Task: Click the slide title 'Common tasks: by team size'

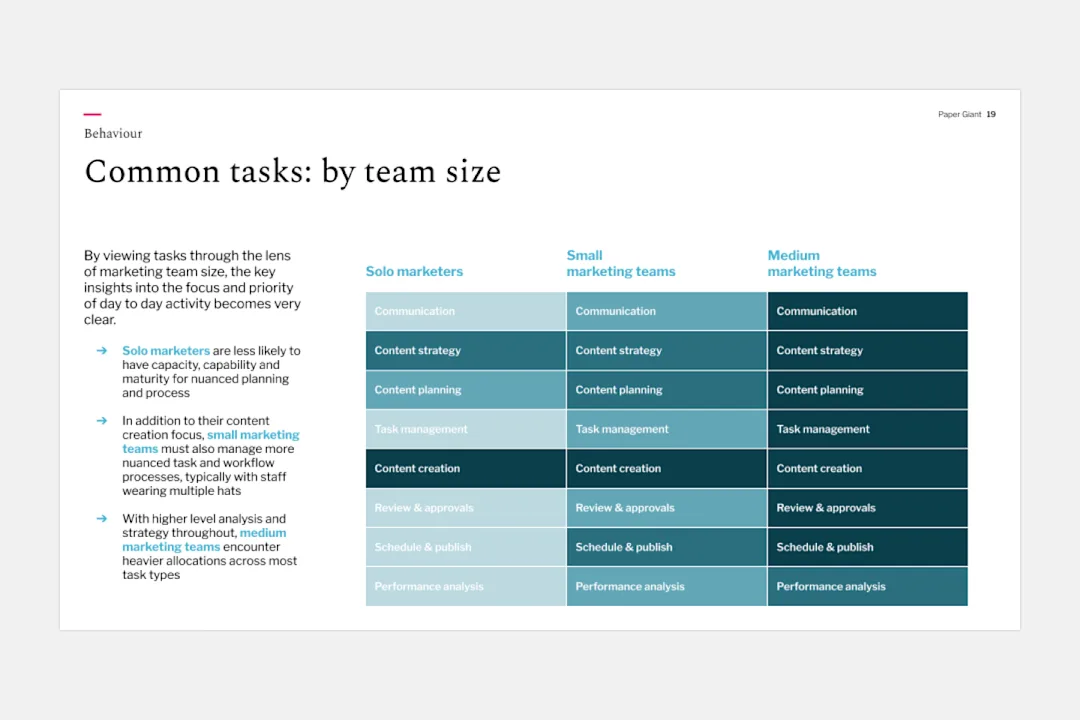Action: pos(293,172)
